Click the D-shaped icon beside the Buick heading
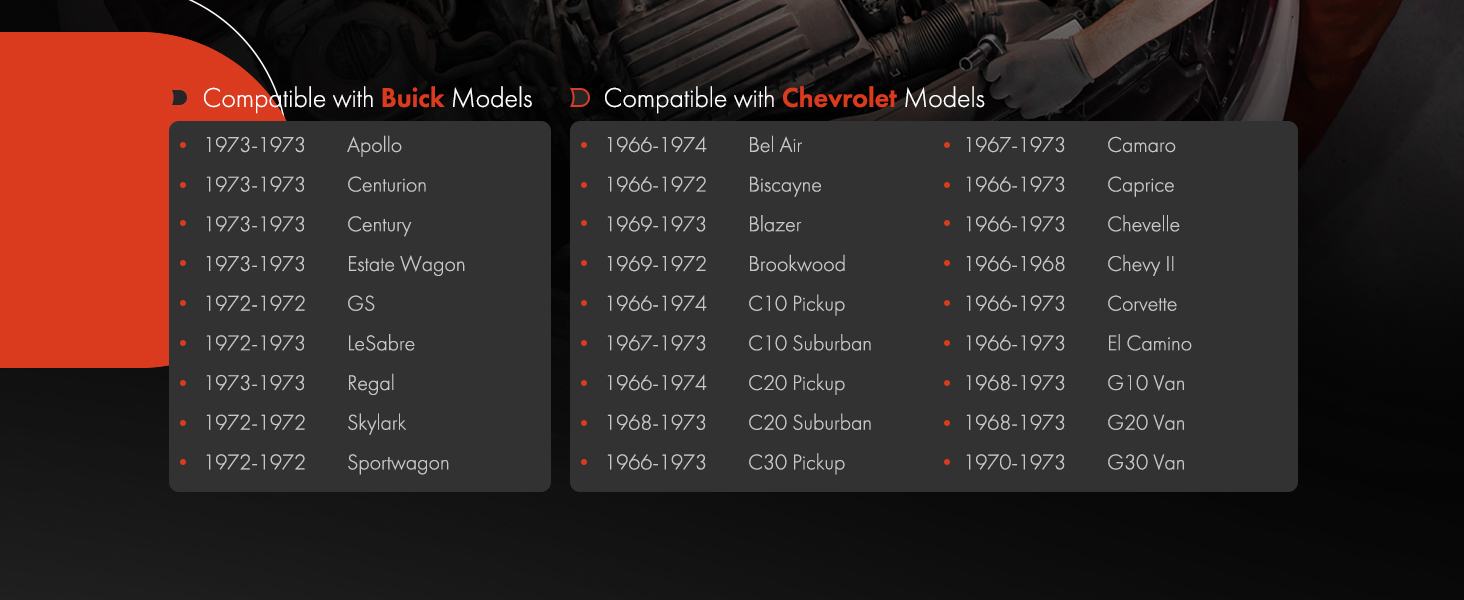 (180, 98)
